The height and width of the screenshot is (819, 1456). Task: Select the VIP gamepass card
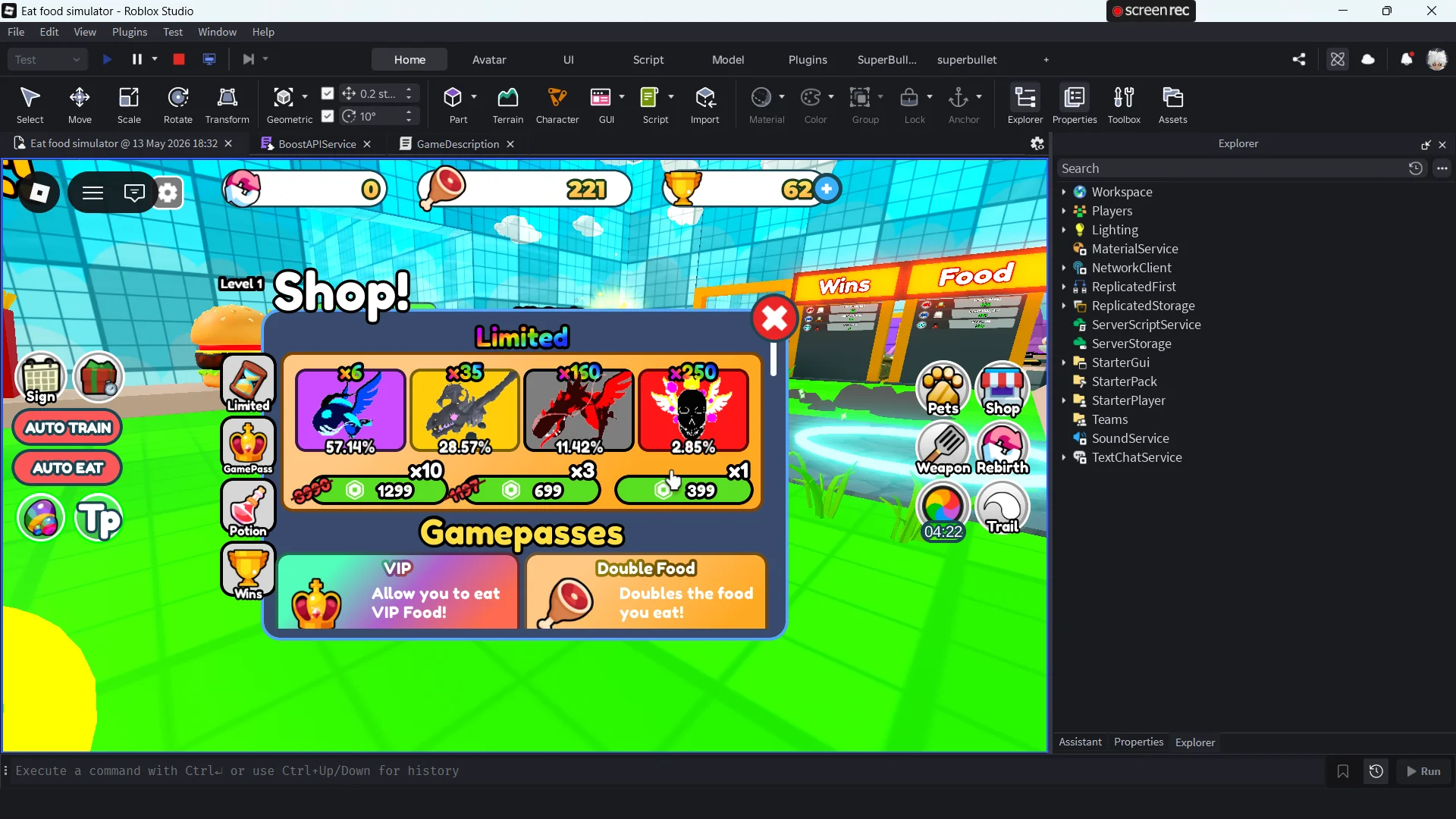(x=398, y=591)
